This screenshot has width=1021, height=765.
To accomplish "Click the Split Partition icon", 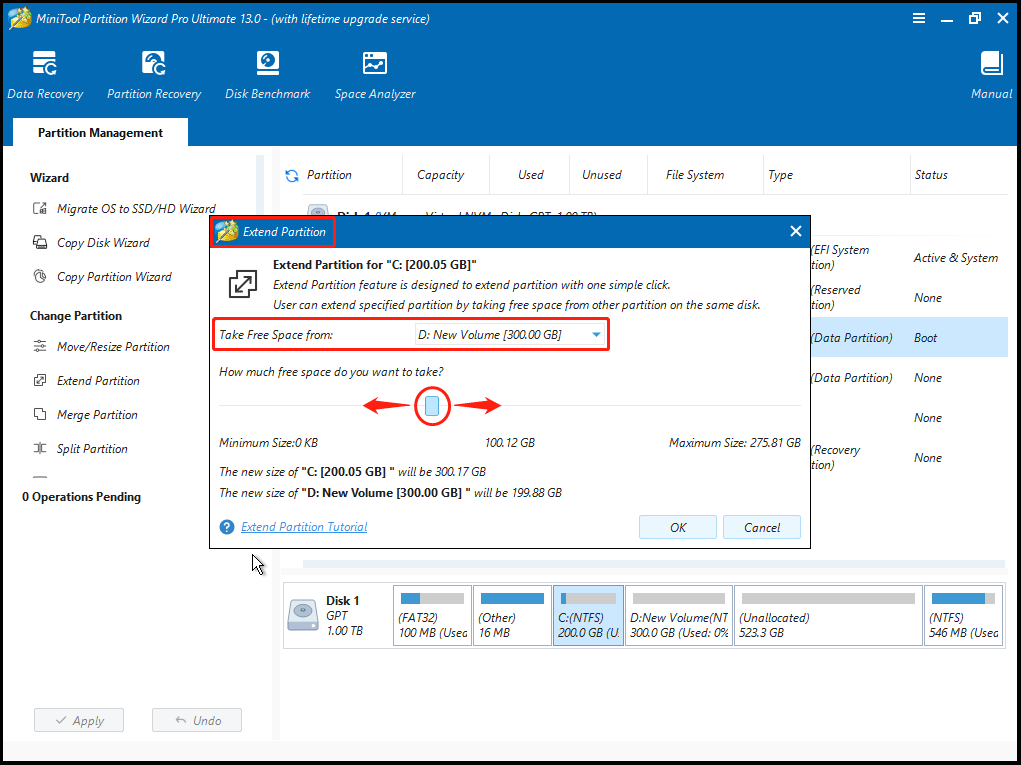I will tap(40, 449).
